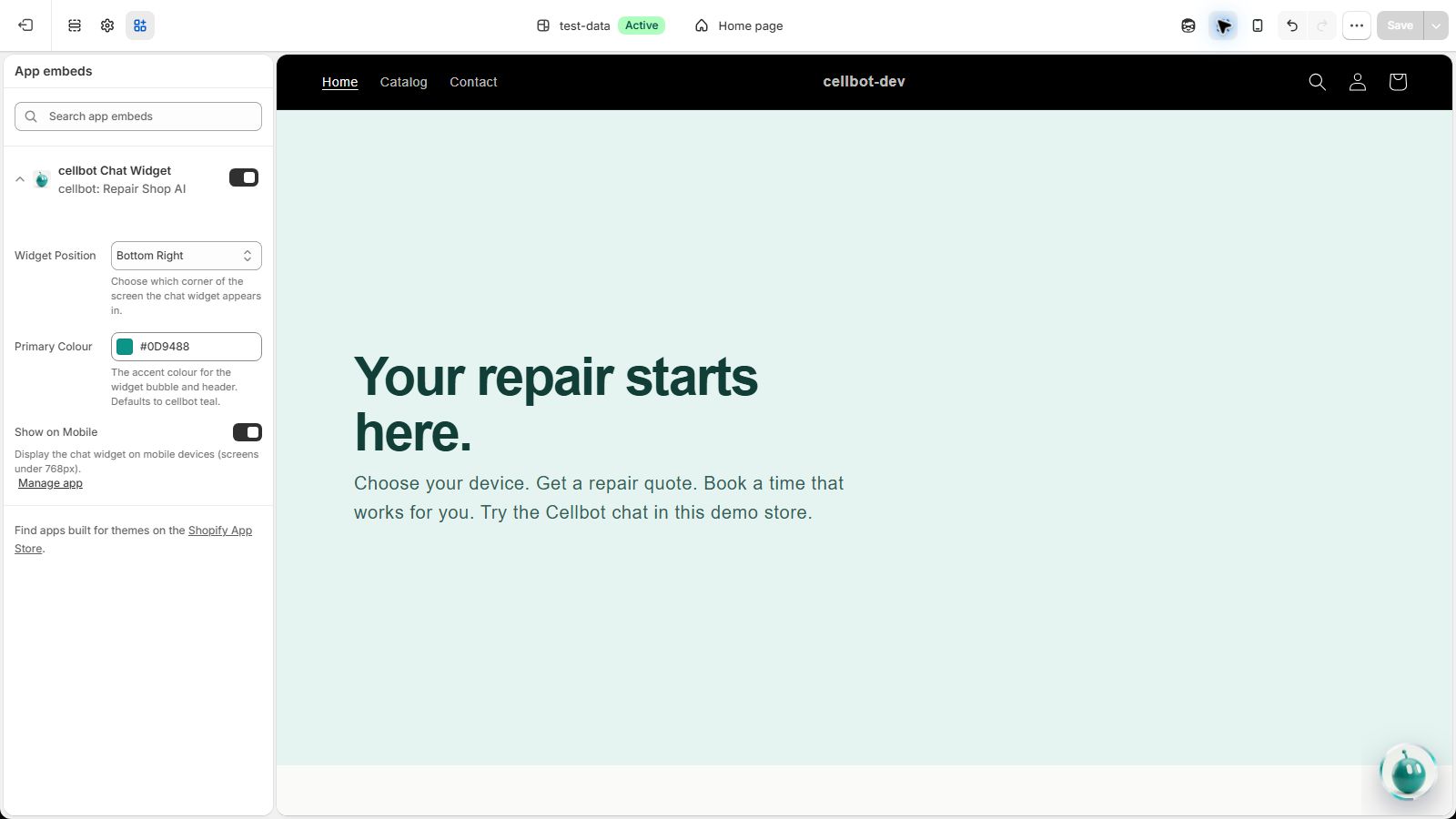Click the Manage app link
Image resolution: width=1456 pixels, height=819 pixels.
[x=50, y=483]
